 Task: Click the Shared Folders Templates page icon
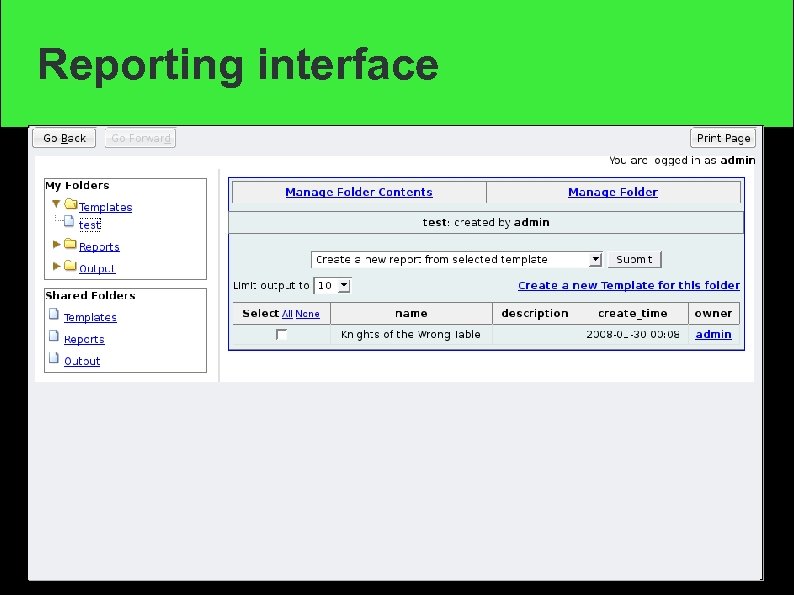point(54,314)
